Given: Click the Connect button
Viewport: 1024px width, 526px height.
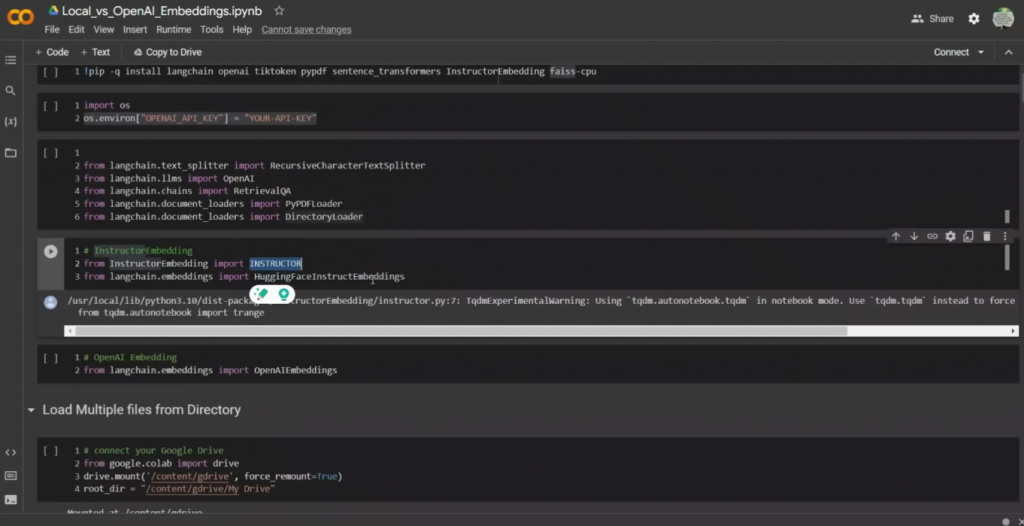Looking at the screenshot, I should [x=951, y=52].
